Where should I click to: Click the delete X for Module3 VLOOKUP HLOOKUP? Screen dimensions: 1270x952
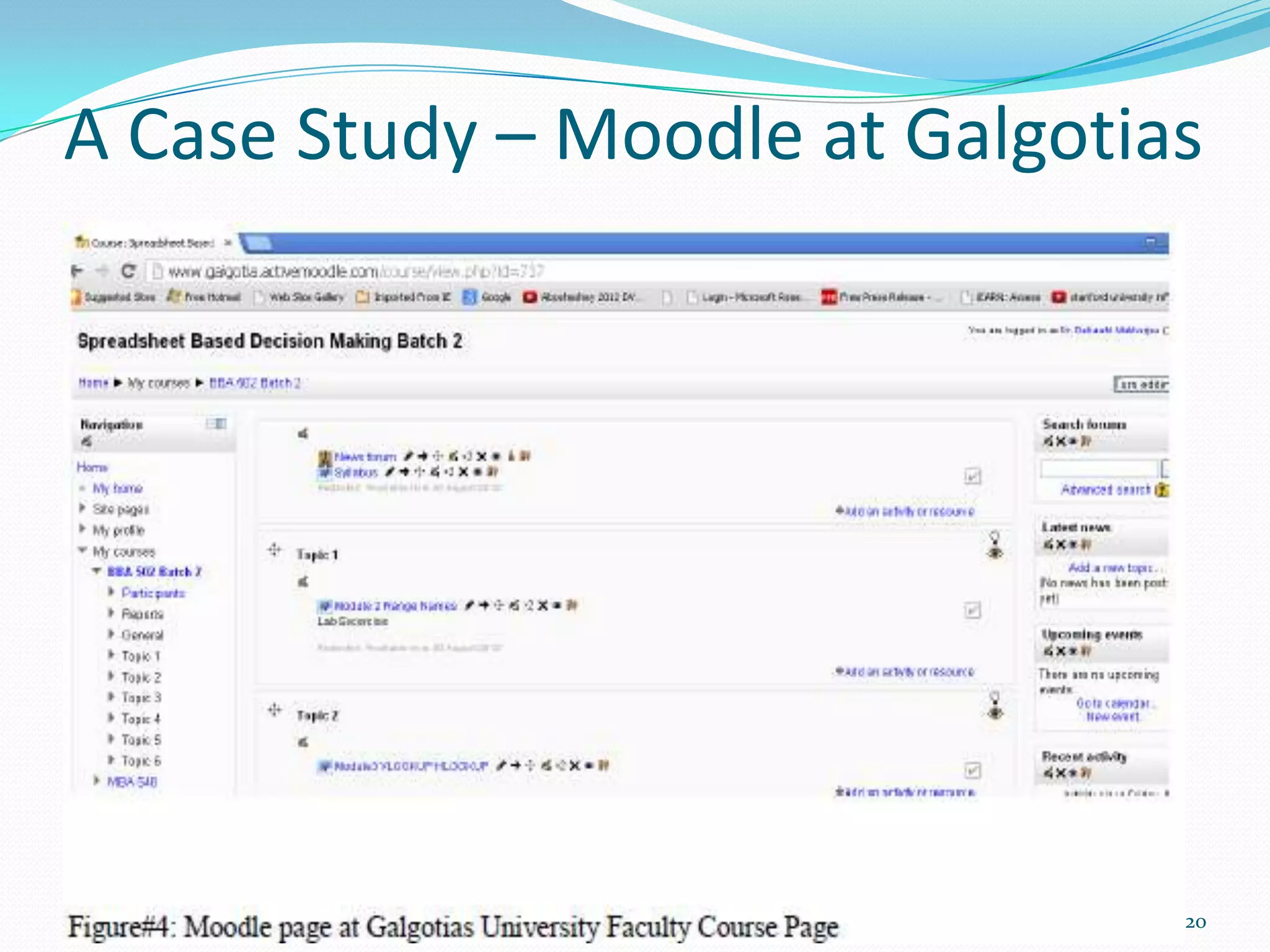pos(575,766)
